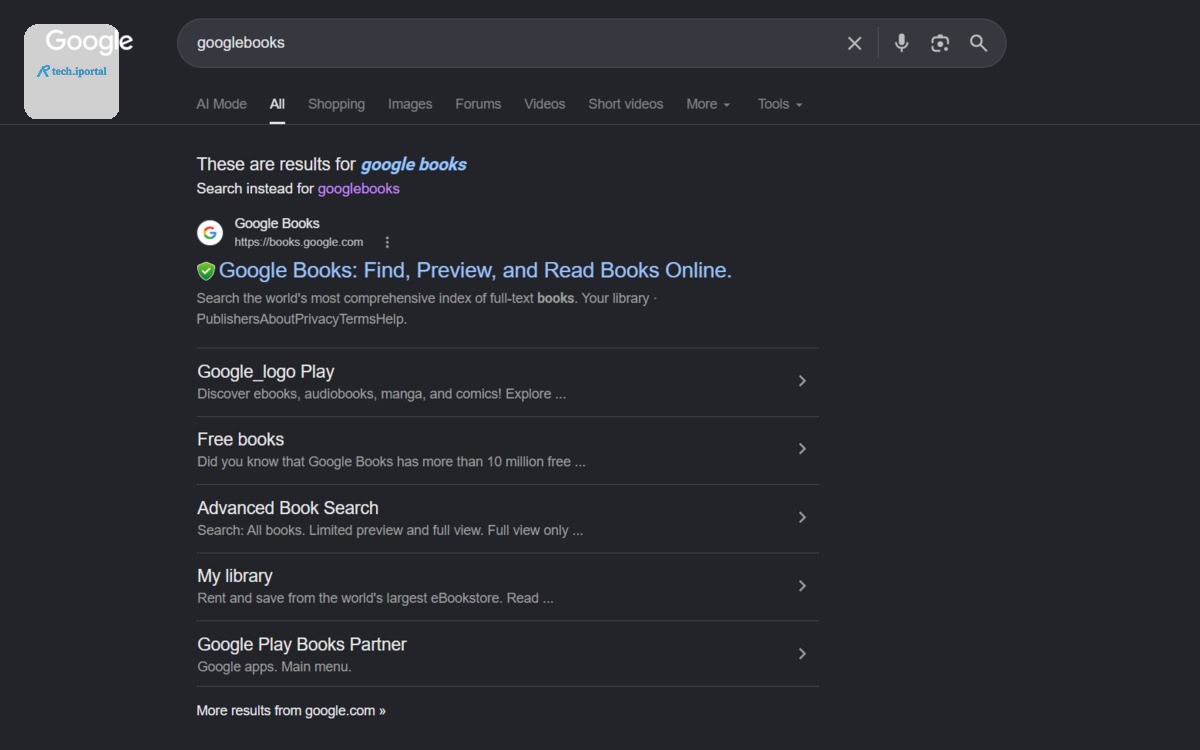
Task: Switch to AI Mode tab
Action: pos(221,104)
